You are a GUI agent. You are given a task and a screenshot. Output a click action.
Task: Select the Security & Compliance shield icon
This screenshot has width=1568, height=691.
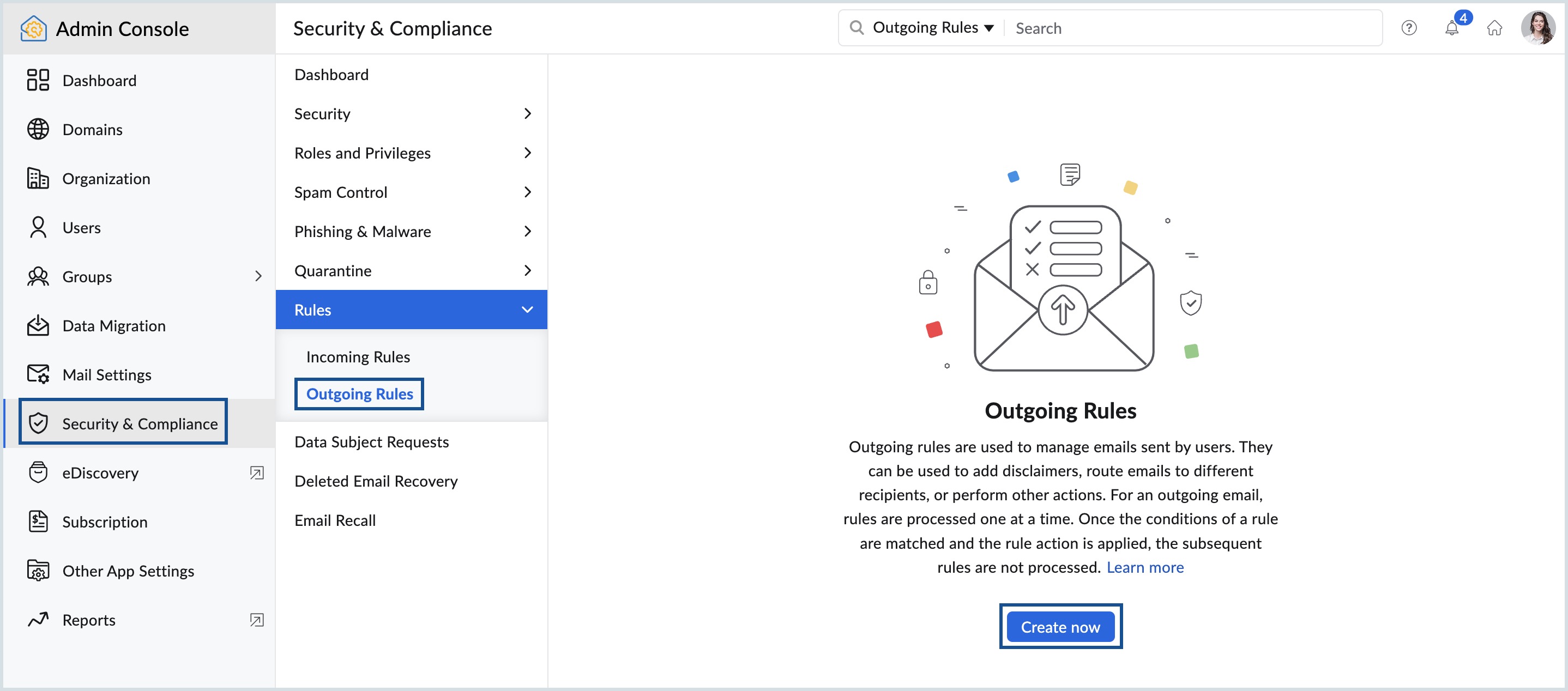39,423
